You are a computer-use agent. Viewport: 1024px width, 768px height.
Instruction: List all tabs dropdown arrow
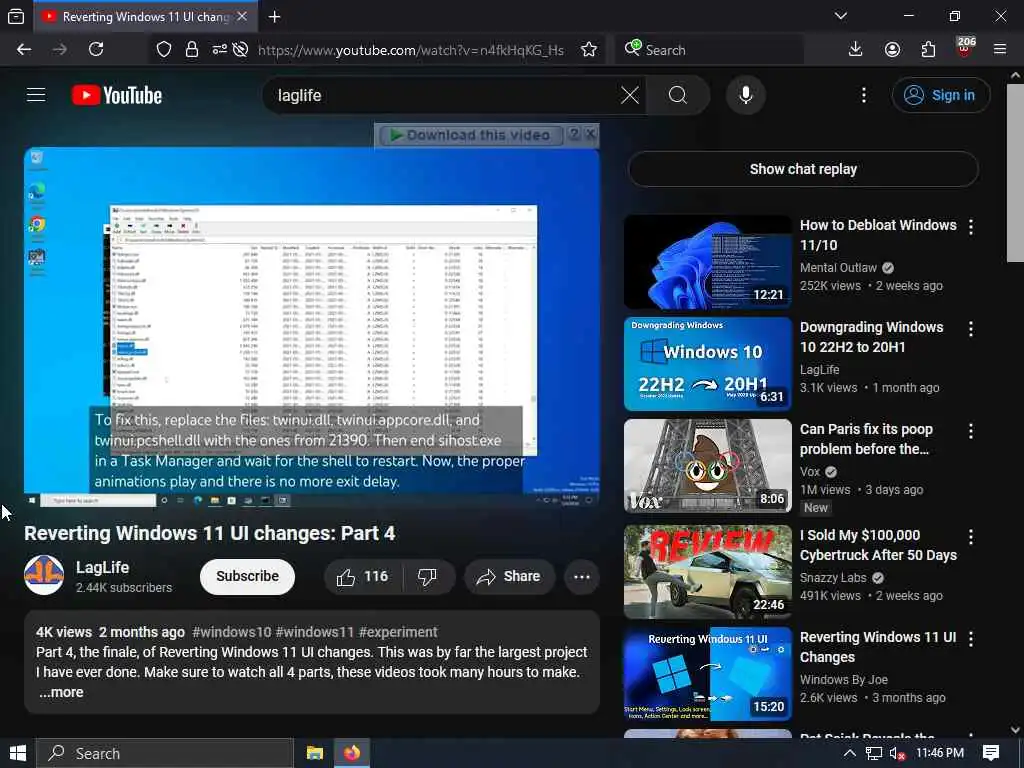tap(840, 16)
